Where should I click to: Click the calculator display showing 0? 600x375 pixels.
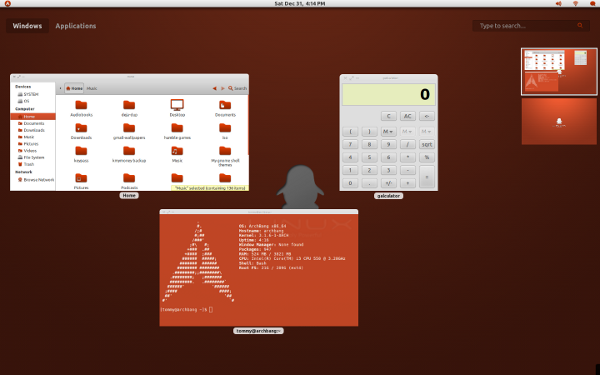point(389,95)
